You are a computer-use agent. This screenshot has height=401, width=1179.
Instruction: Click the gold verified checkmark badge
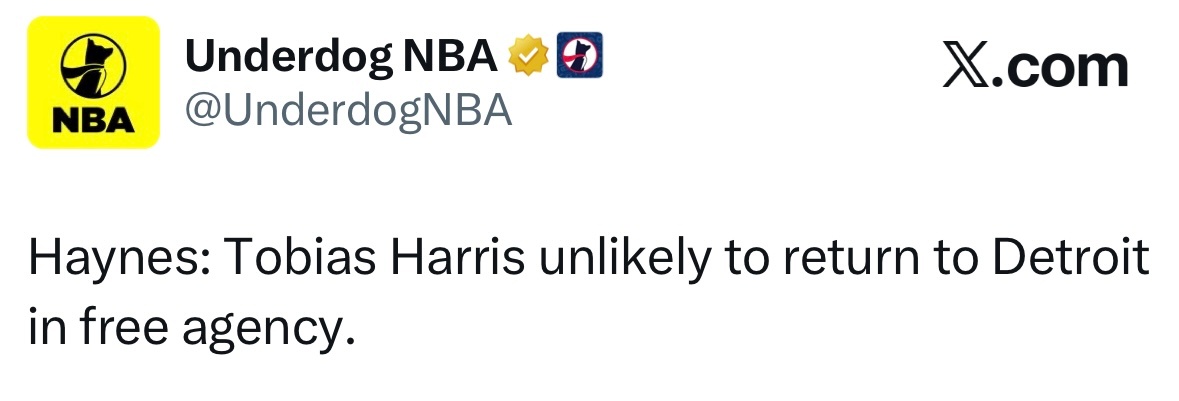point(528,56)
